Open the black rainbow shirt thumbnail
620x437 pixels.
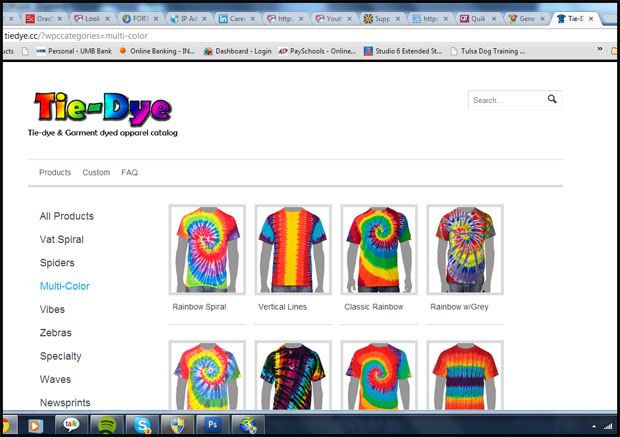(293, 375)
